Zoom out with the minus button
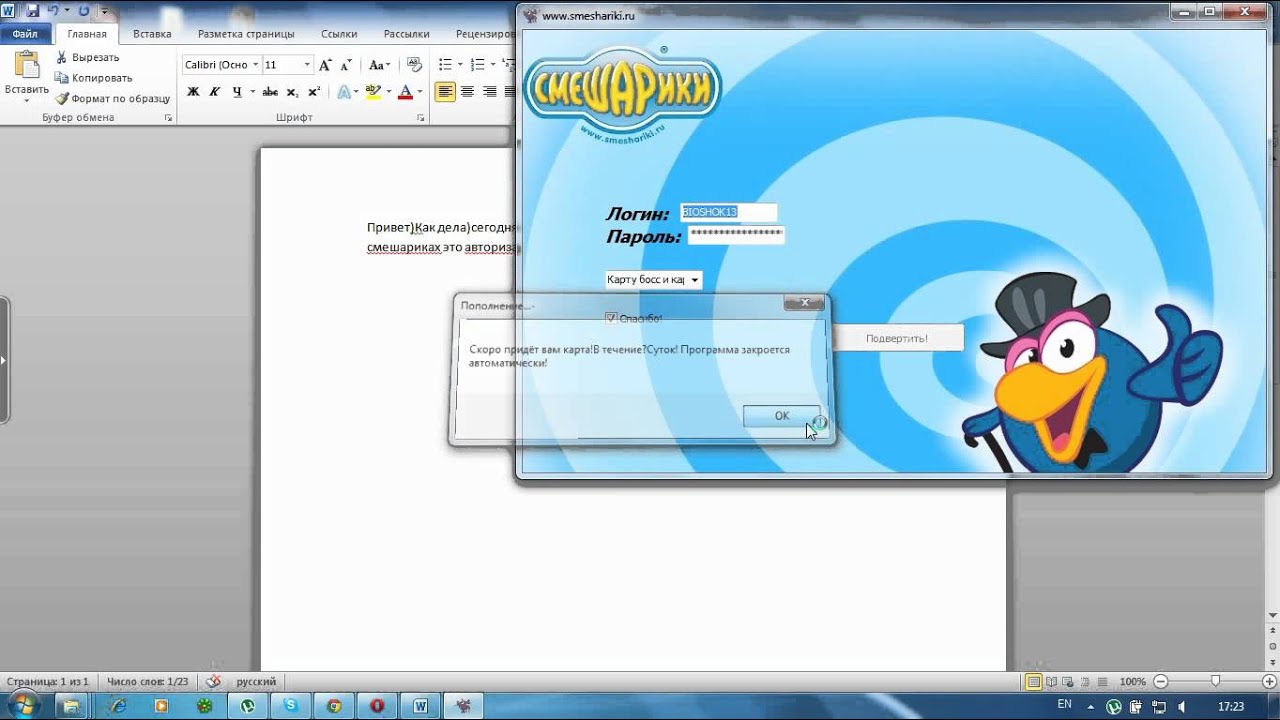This screenshot has height=720, width=1280. click(1161, 682)
